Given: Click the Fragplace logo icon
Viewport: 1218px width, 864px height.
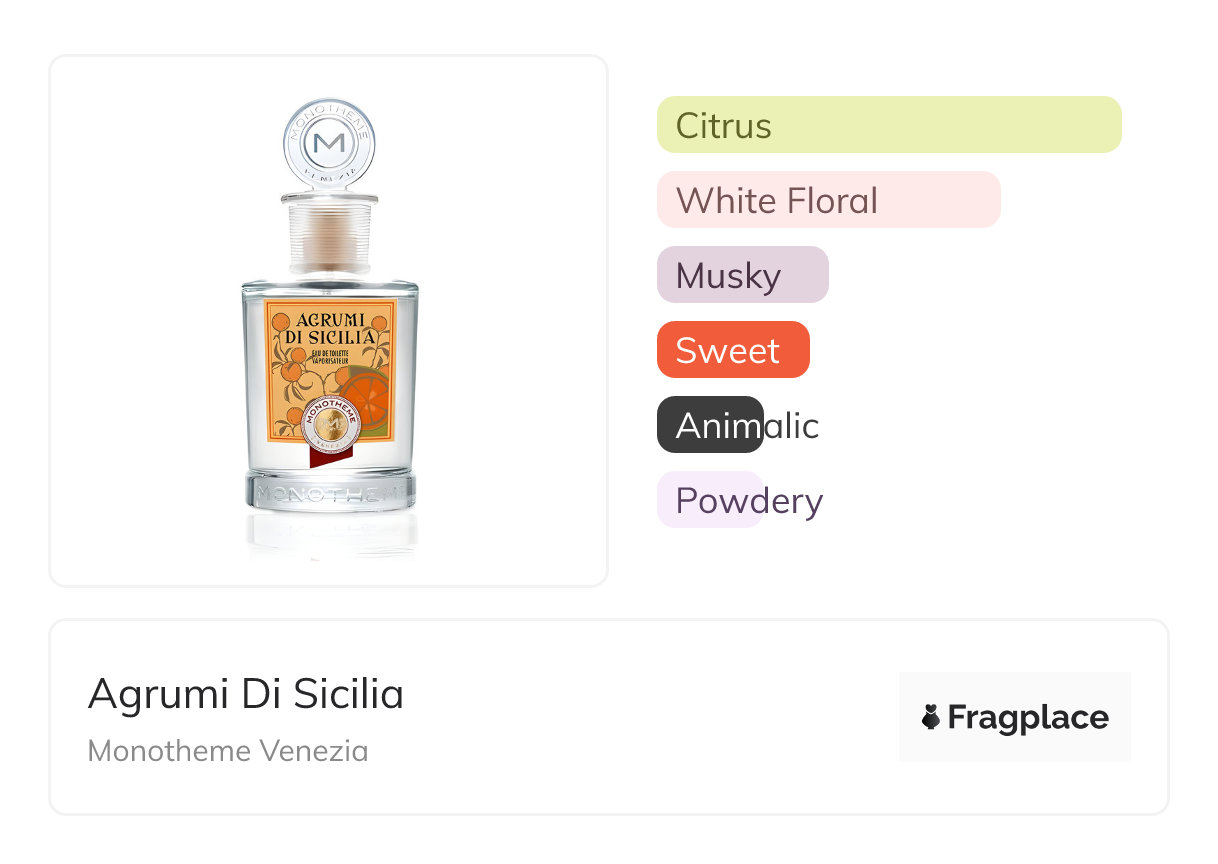Looking at the screenshot, I should (931, 717).
